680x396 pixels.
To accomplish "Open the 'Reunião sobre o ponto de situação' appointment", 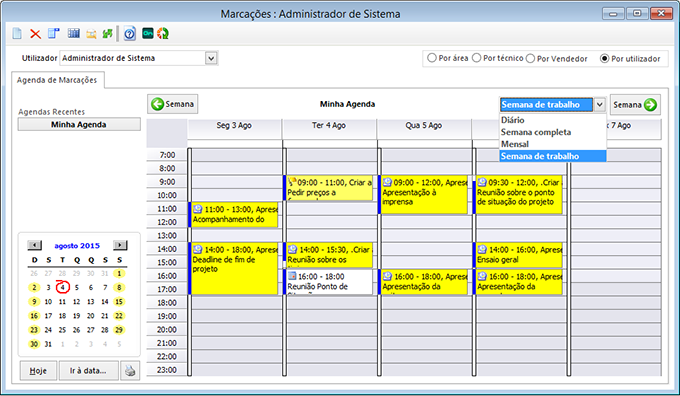I will pyautogui.click(x=518, y=194).
